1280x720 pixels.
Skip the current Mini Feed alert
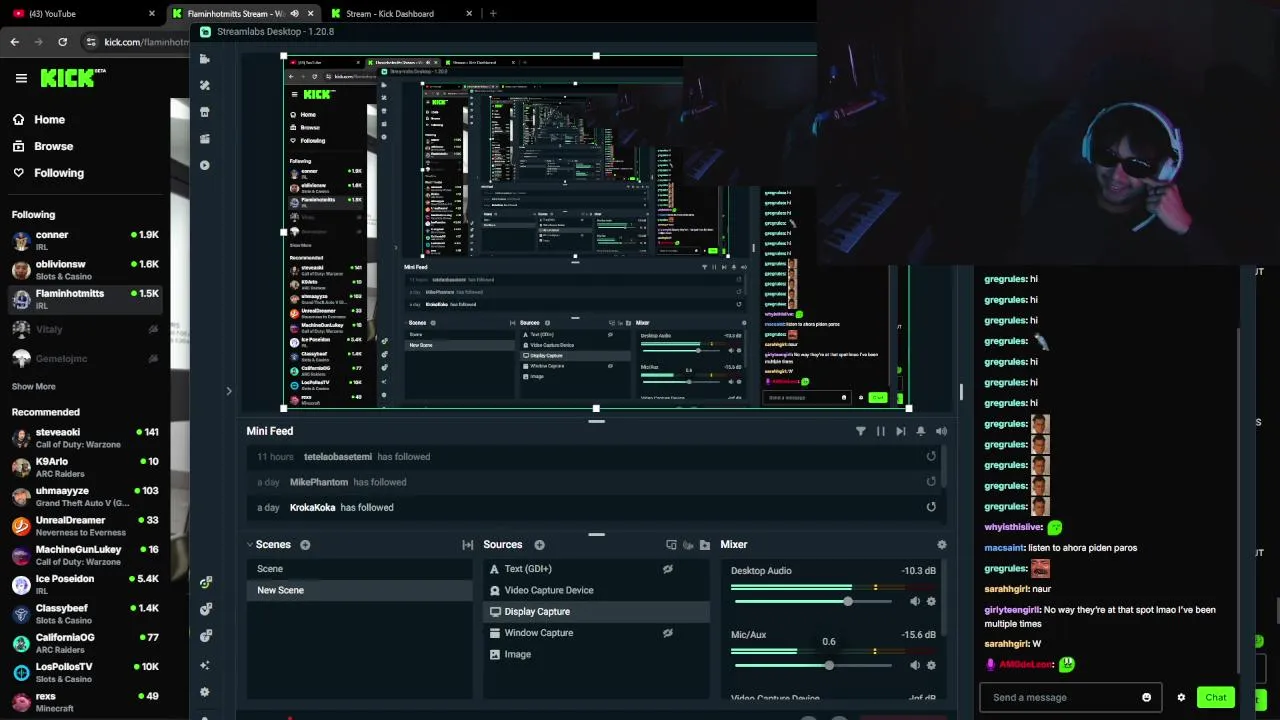(x=900, y=431)
